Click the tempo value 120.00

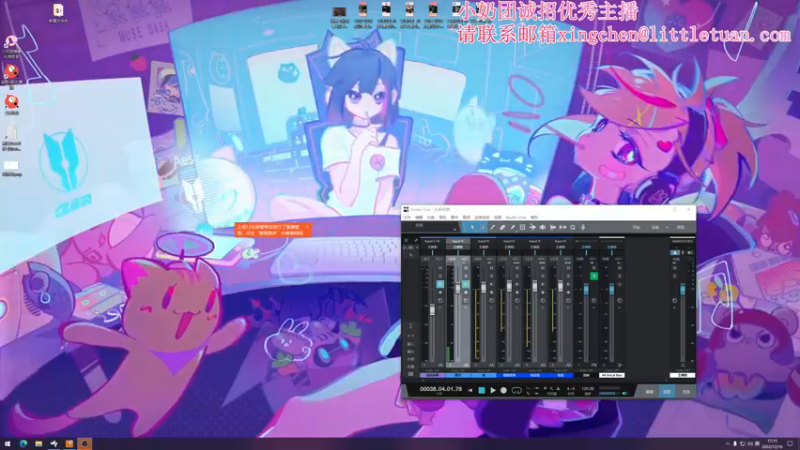[588, 388]
